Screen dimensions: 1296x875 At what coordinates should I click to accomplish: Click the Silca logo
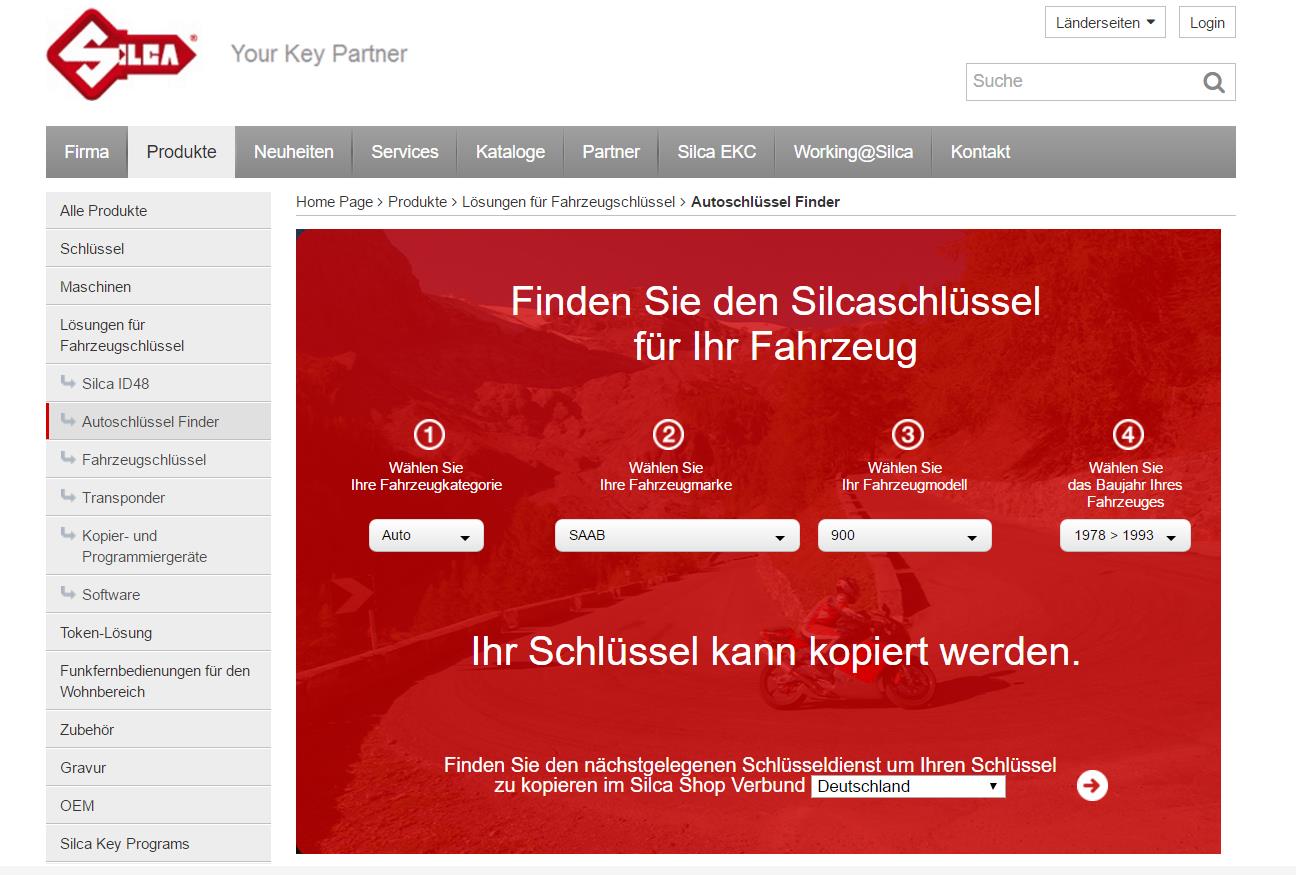click(x=122, y=54)
